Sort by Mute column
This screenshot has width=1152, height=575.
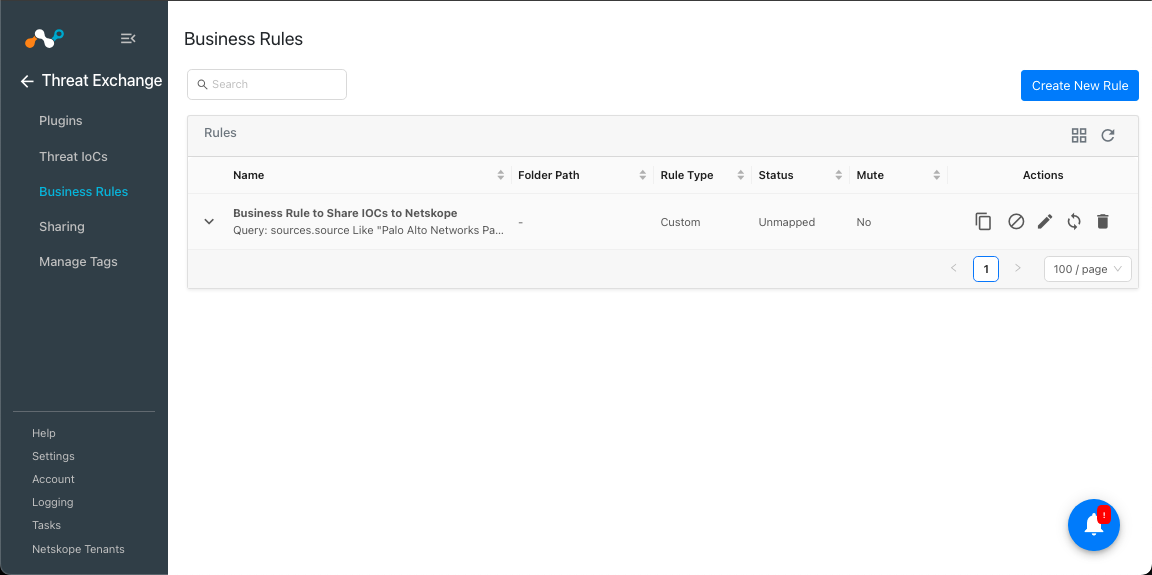pyautogui.click(x=937, y=176)
